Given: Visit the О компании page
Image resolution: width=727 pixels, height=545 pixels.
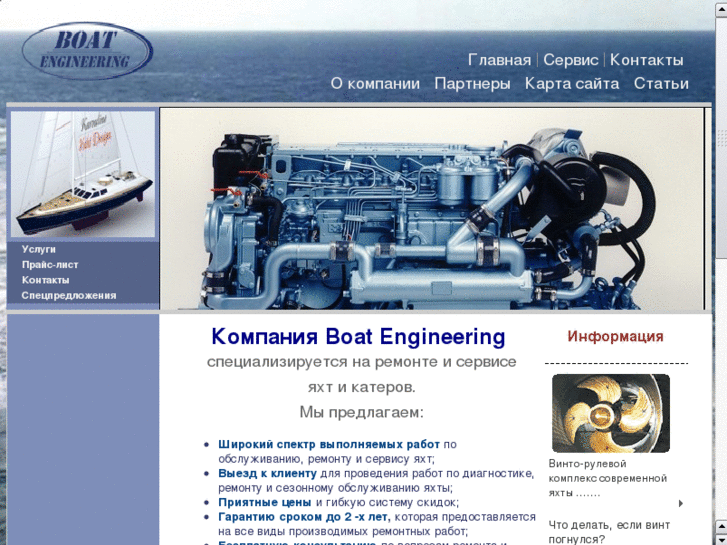Looking at the screenshot, I should [375, 83].
